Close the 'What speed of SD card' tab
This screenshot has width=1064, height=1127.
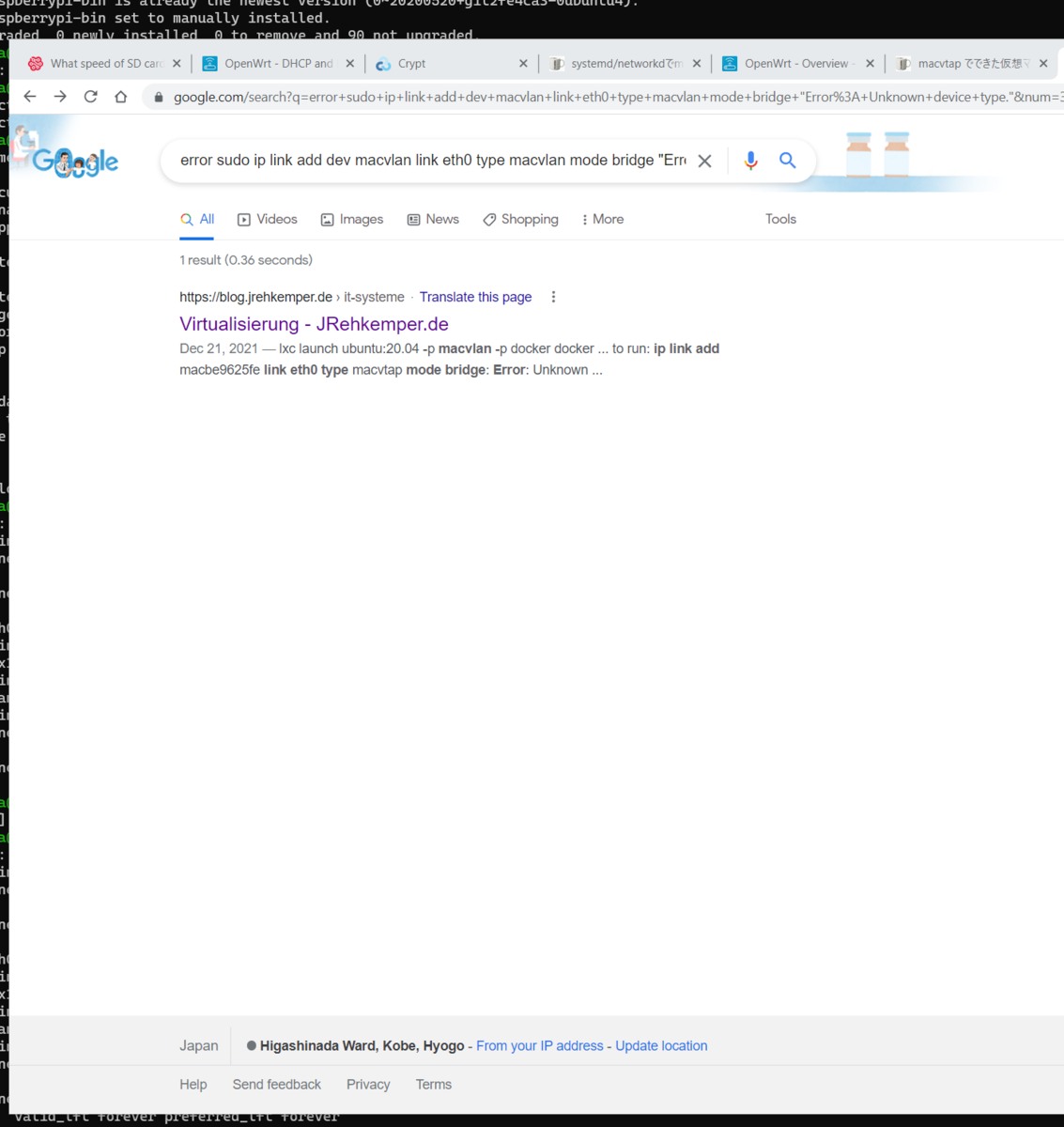177,64
